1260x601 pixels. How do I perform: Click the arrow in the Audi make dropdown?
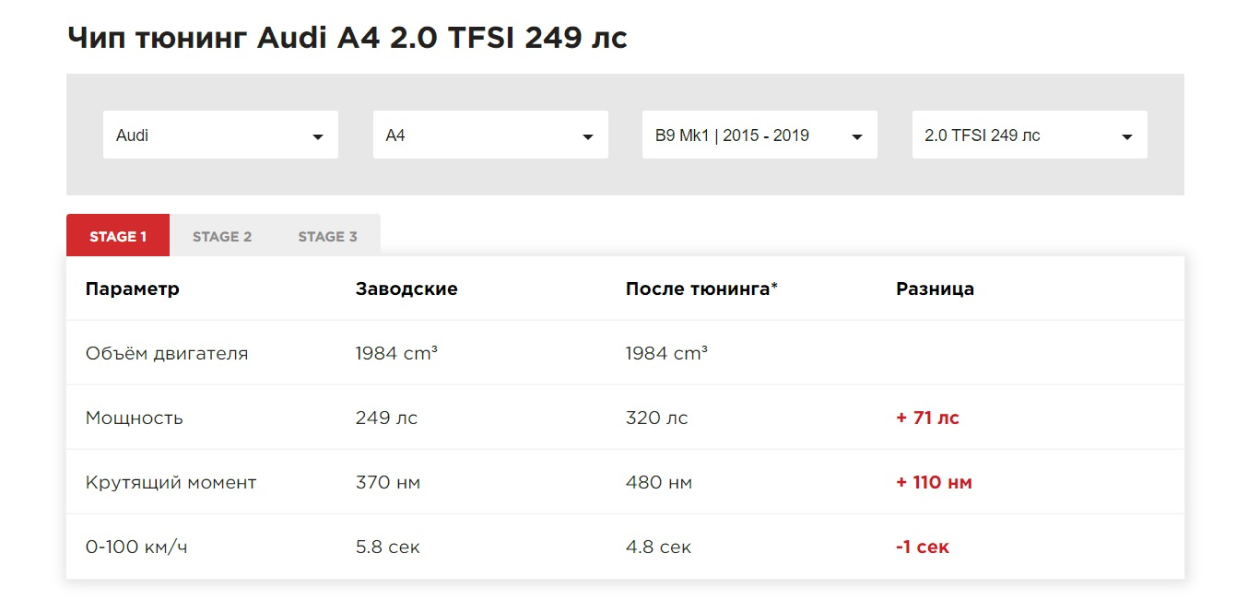pos(318,137)
